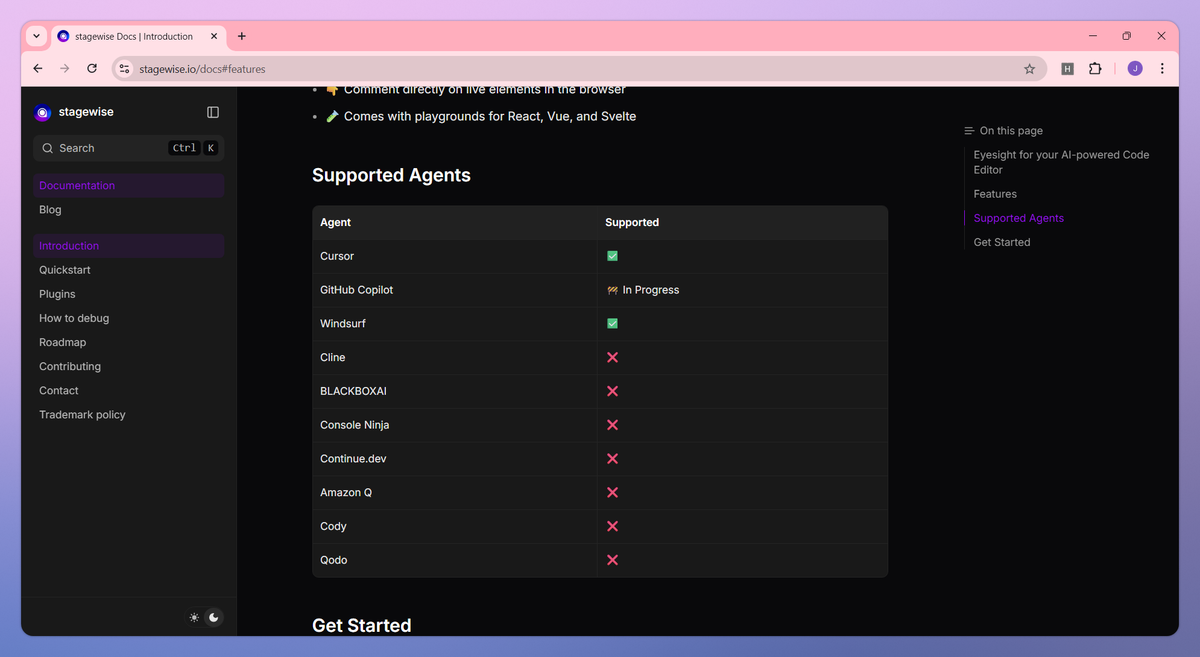
Task: Click the red X in Amazon Q row
Action: click(x=612, y=492)
